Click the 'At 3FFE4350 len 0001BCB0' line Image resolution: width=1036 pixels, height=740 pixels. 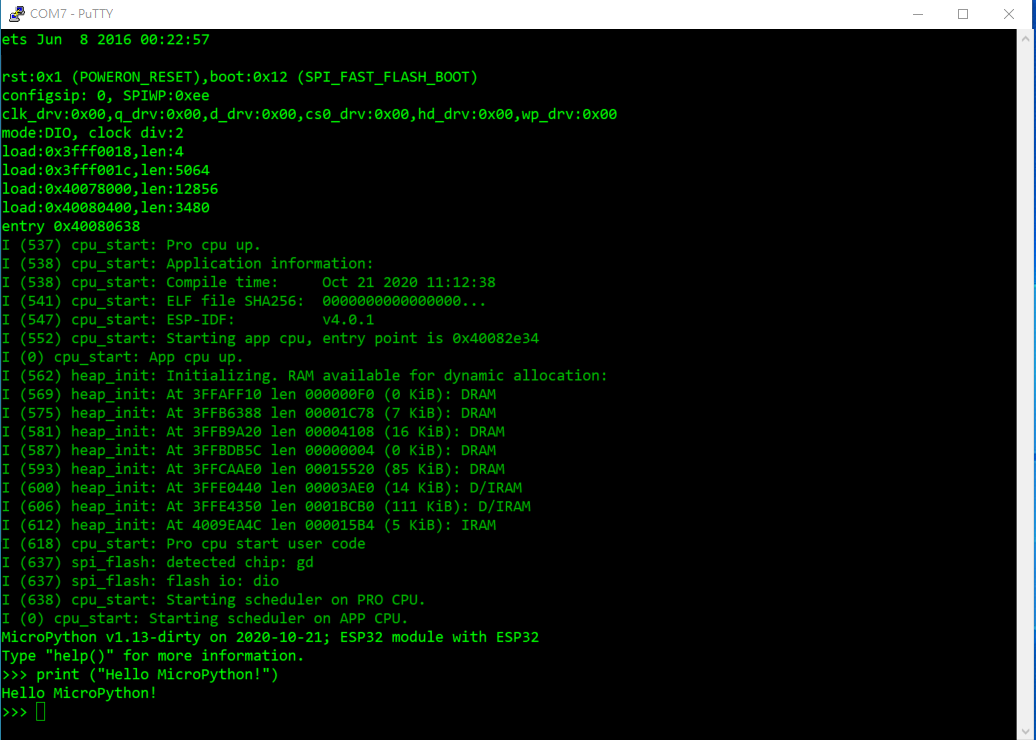[x=266, y=506]
